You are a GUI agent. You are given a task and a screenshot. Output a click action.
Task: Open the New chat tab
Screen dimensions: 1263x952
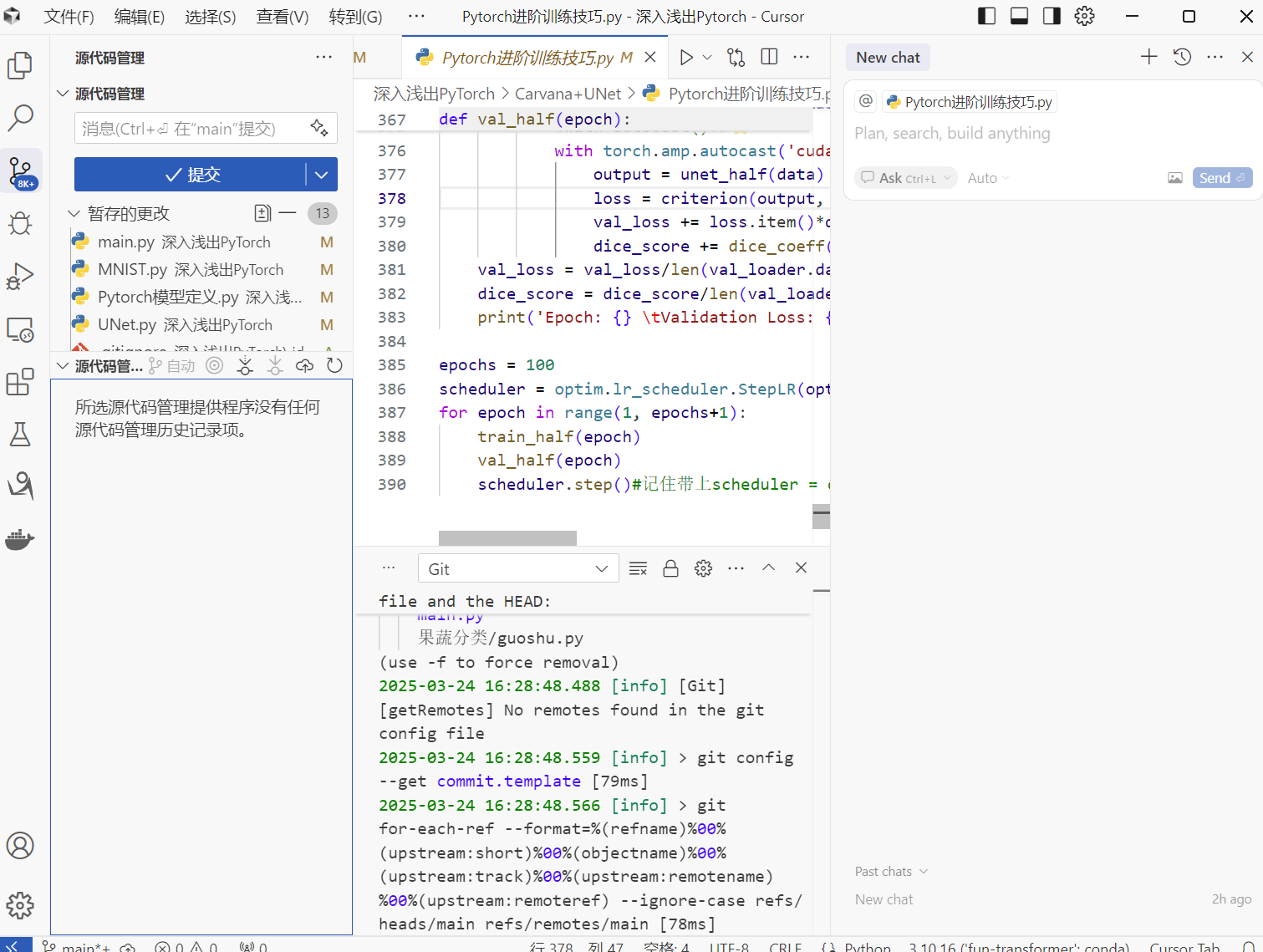point(888,57)
